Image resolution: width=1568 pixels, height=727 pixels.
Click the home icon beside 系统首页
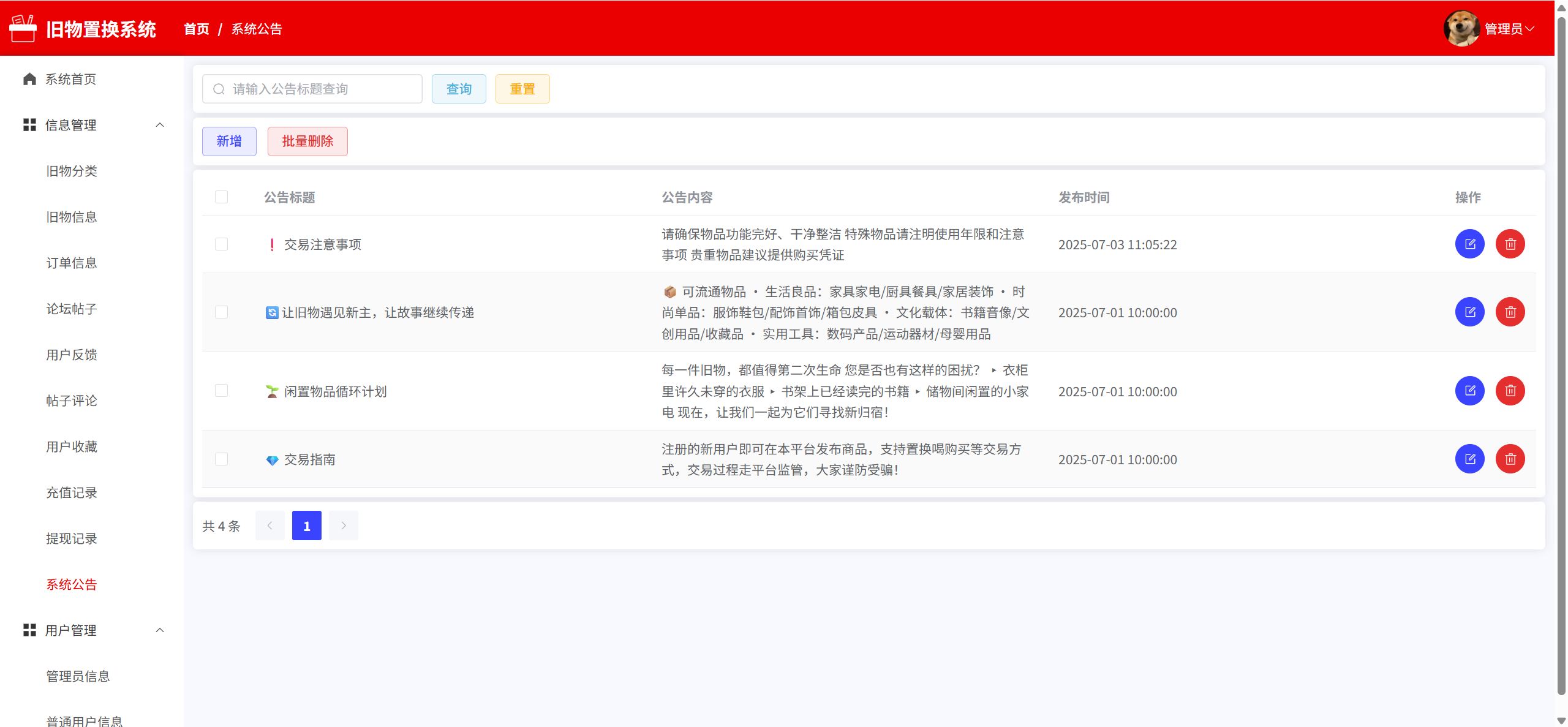pos(29,79)
